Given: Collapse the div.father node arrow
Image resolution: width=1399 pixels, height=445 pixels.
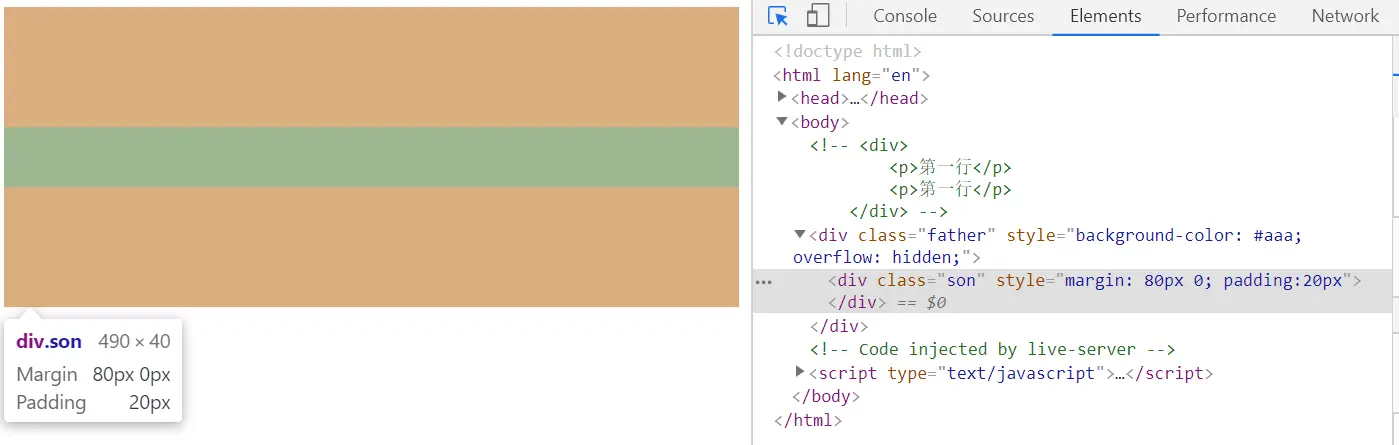Looking at the screenshot, I should (x=800, y=234).
